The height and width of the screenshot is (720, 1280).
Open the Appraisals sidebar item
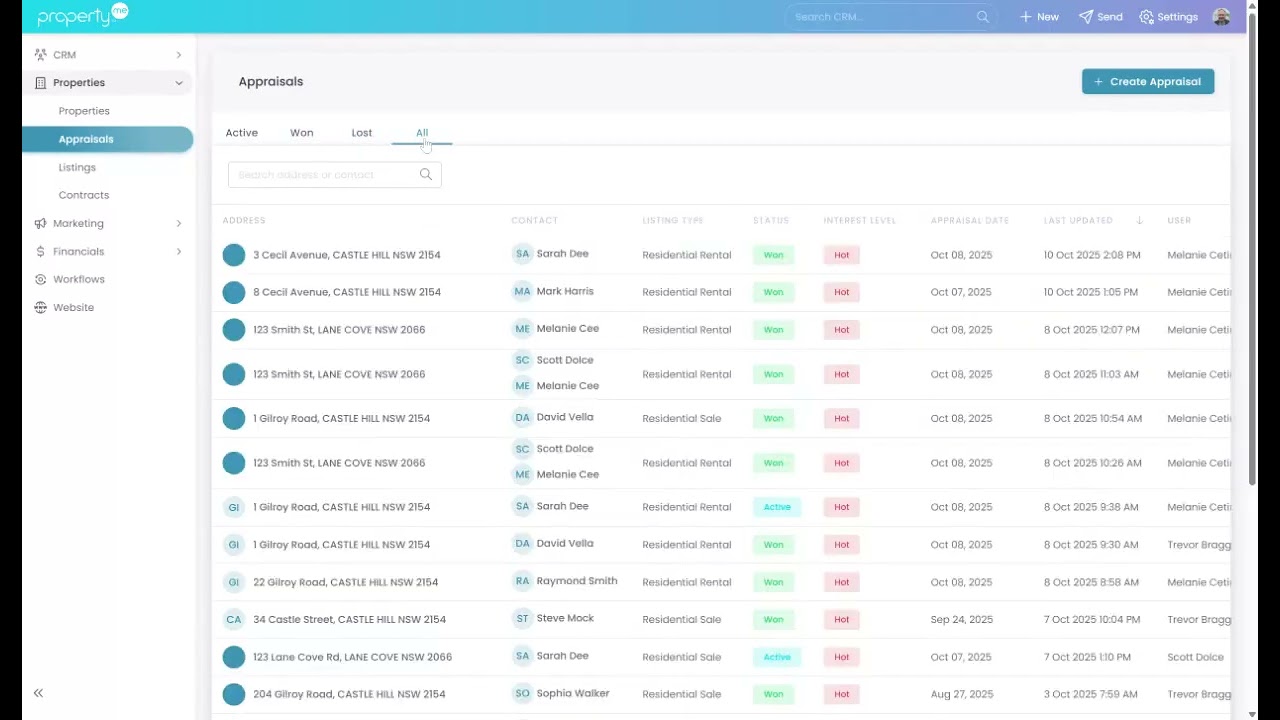(107, 139)
